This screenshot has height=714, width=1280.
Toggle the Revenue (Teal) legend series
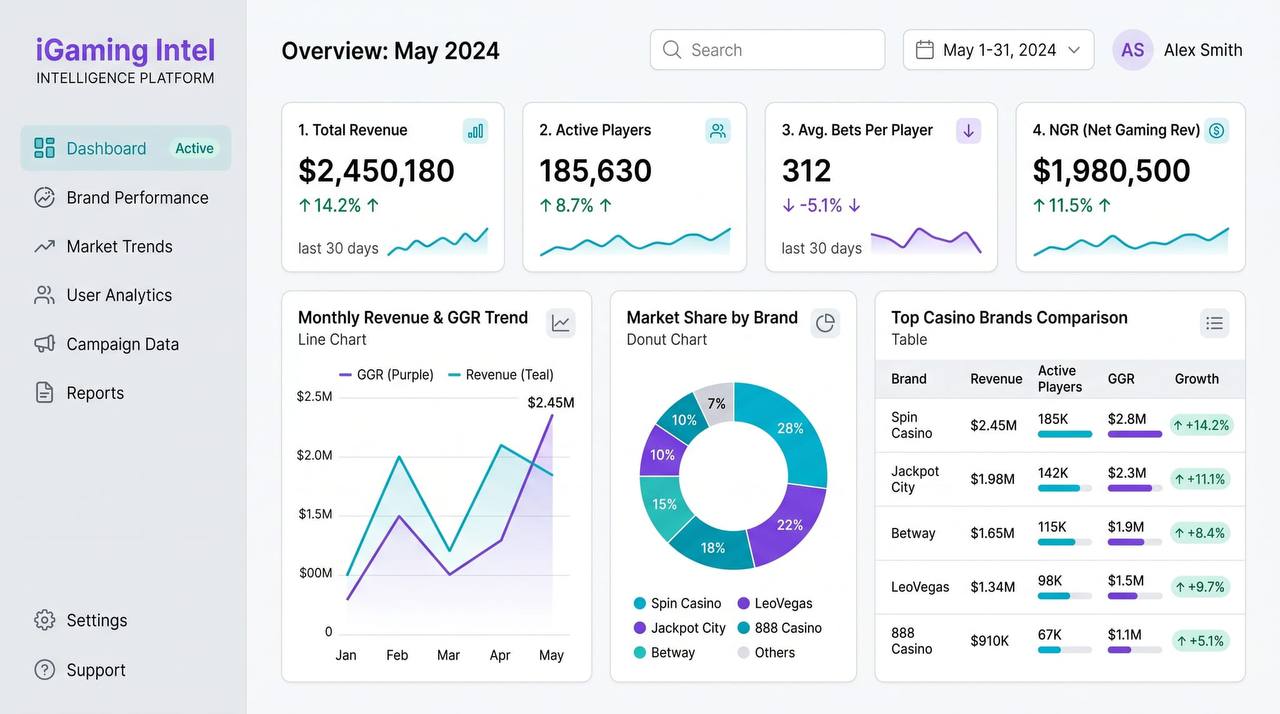(500, 375)
